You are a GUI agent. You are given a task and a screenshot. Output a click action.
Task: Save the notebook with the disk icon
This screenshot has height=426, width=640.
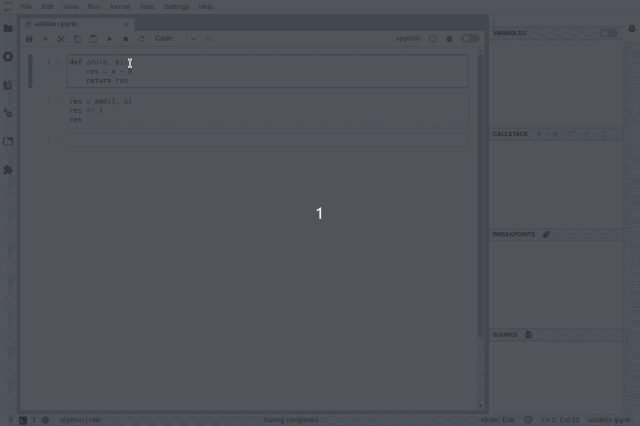pos(29,39)
